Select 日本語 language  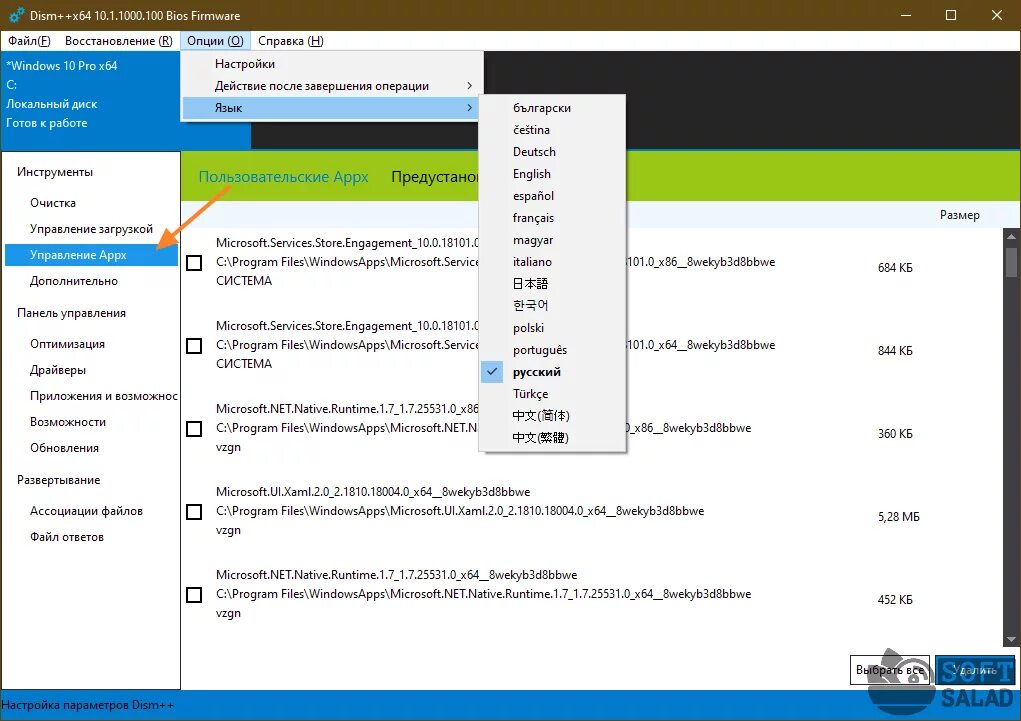coord(552,284)
